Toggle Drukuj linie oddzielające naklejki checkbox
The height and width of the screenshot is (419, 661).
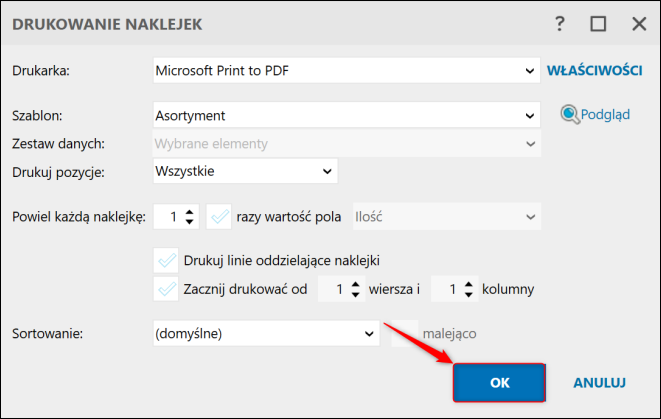pyautogui.click(x=166, y=261)
